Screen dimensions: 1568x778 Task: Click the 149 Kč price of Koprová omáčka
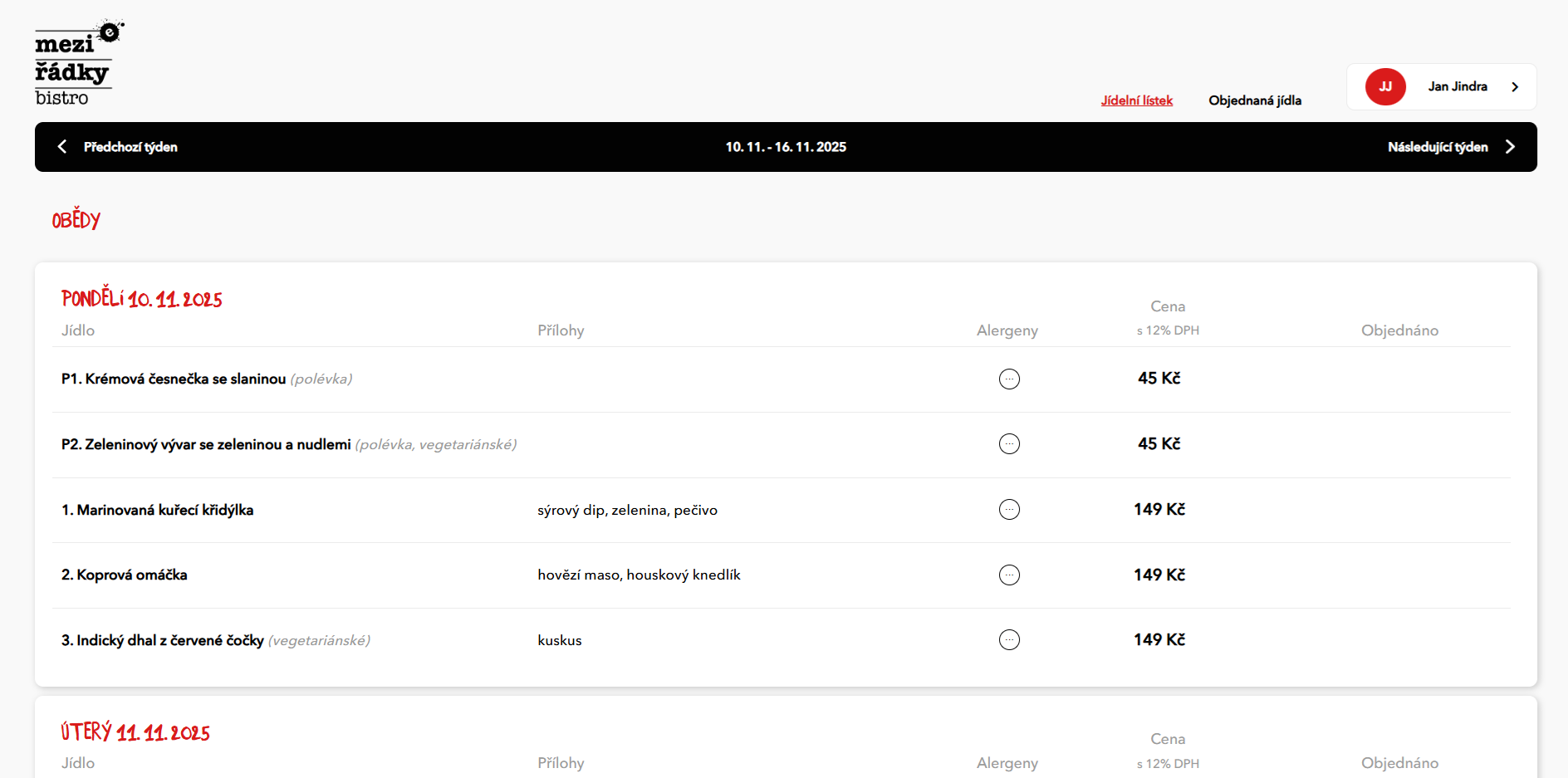pos(1159,575)
